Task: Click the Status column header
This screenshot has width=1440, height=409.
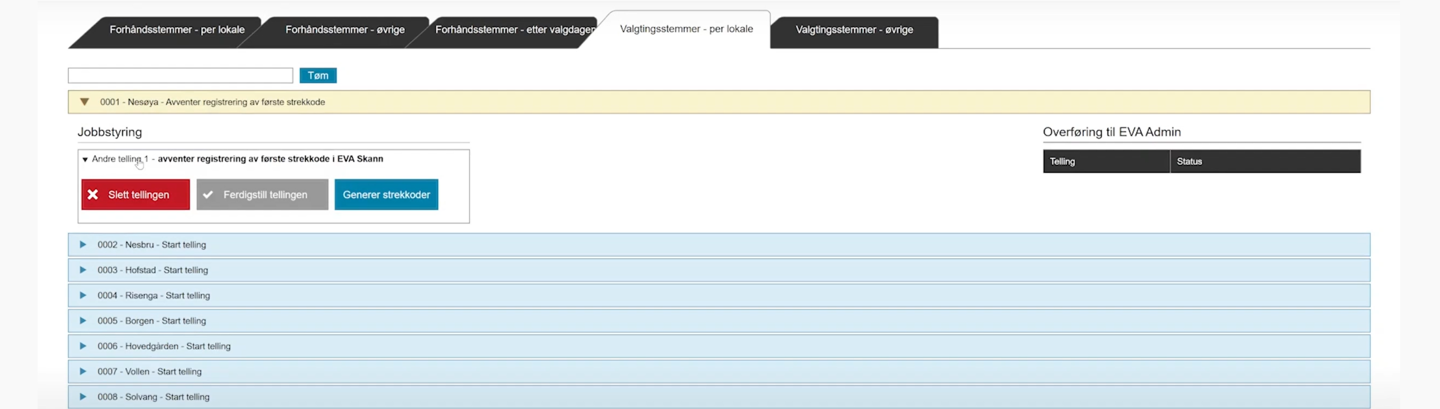Action: point(1264,162)
